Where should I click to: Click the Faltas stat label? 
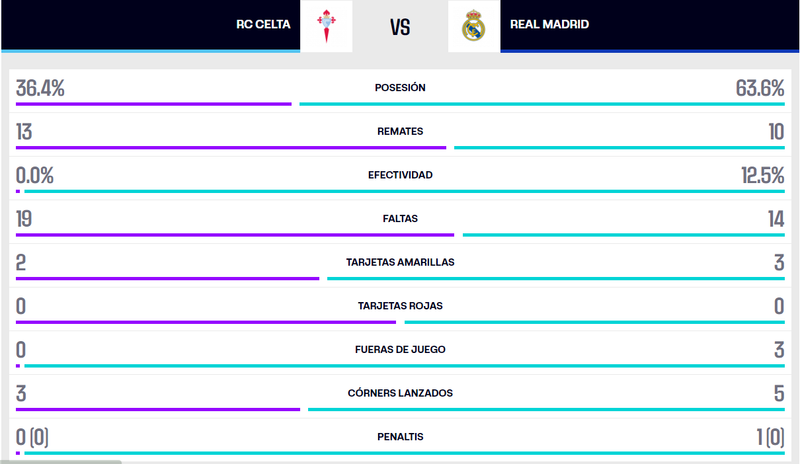point(400,218)
